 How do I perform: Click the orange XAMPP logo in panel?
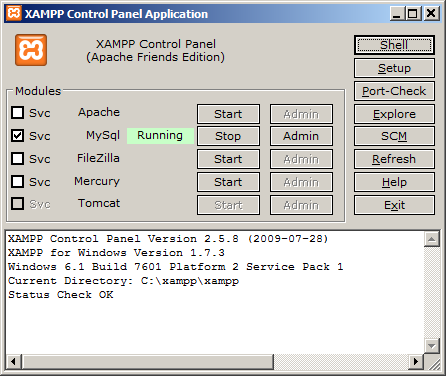tap(31, 50)
